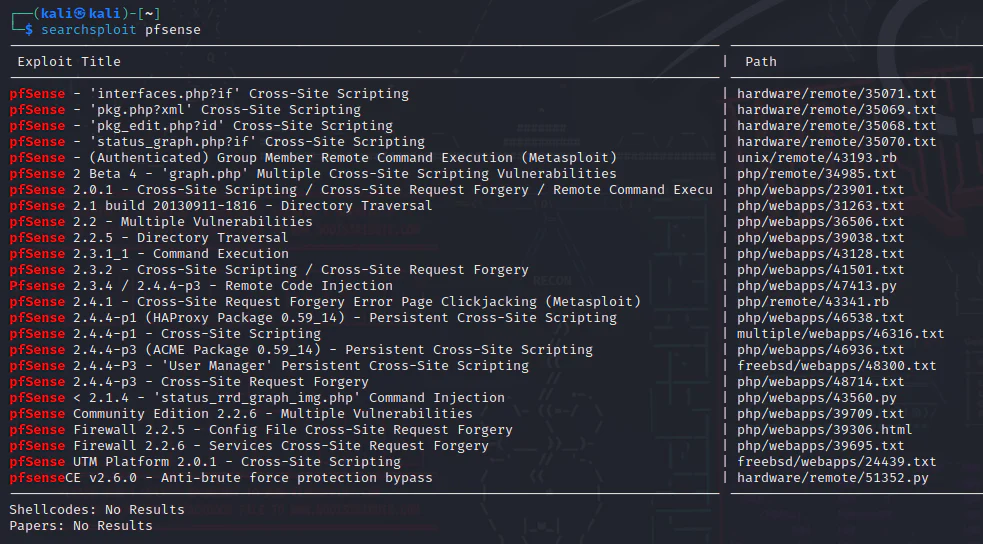
Task: Click path hardware/remote/35071.txt
Action: point(836,93)
